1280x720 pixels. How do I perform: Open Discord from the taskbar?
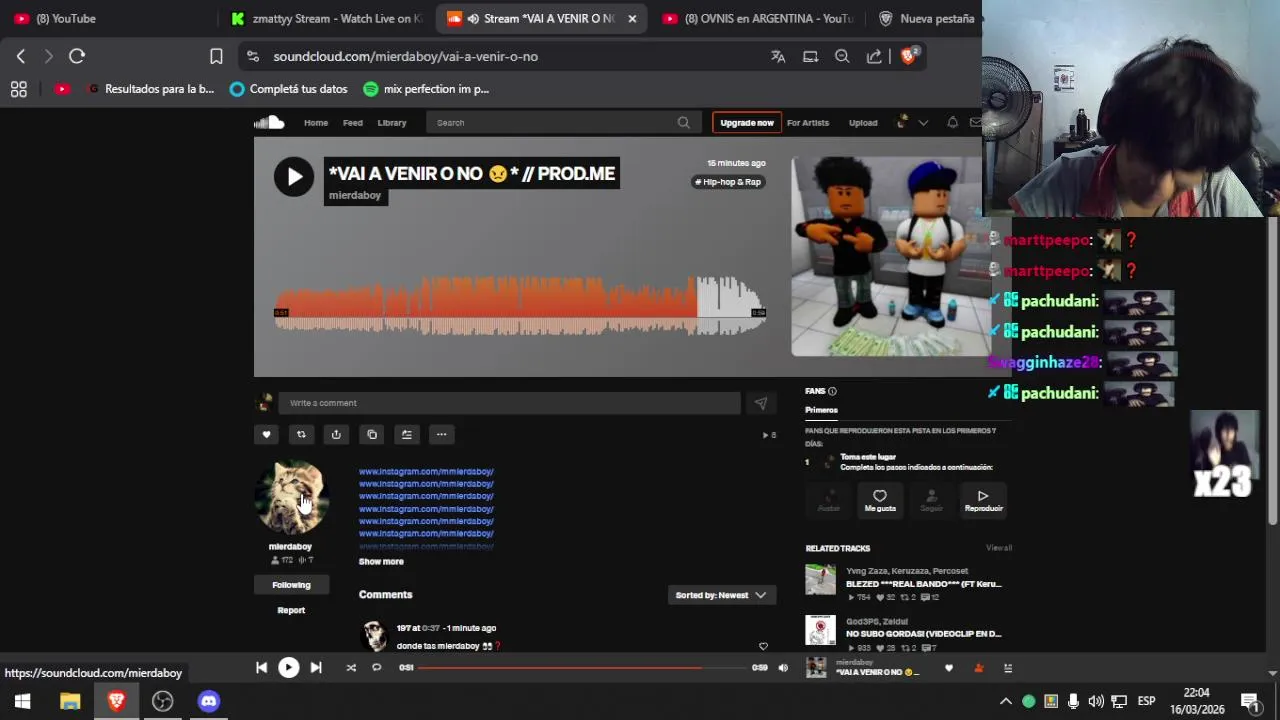(x=208, y=701)
